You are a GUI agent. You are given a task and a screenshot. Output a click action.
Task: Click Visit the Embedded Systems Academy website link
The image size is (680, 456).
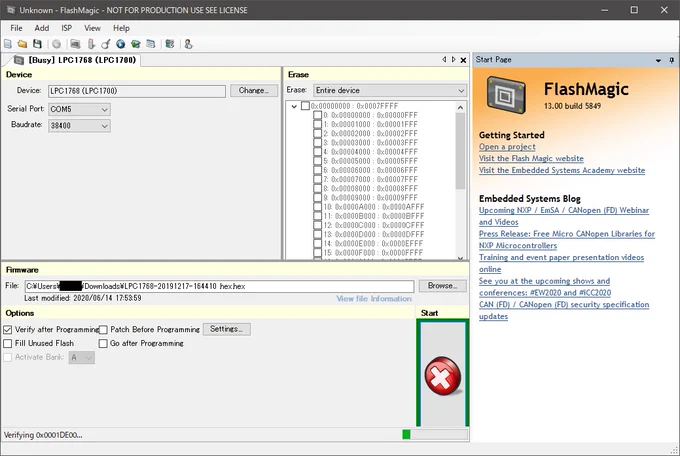click(x=562, y=170)
